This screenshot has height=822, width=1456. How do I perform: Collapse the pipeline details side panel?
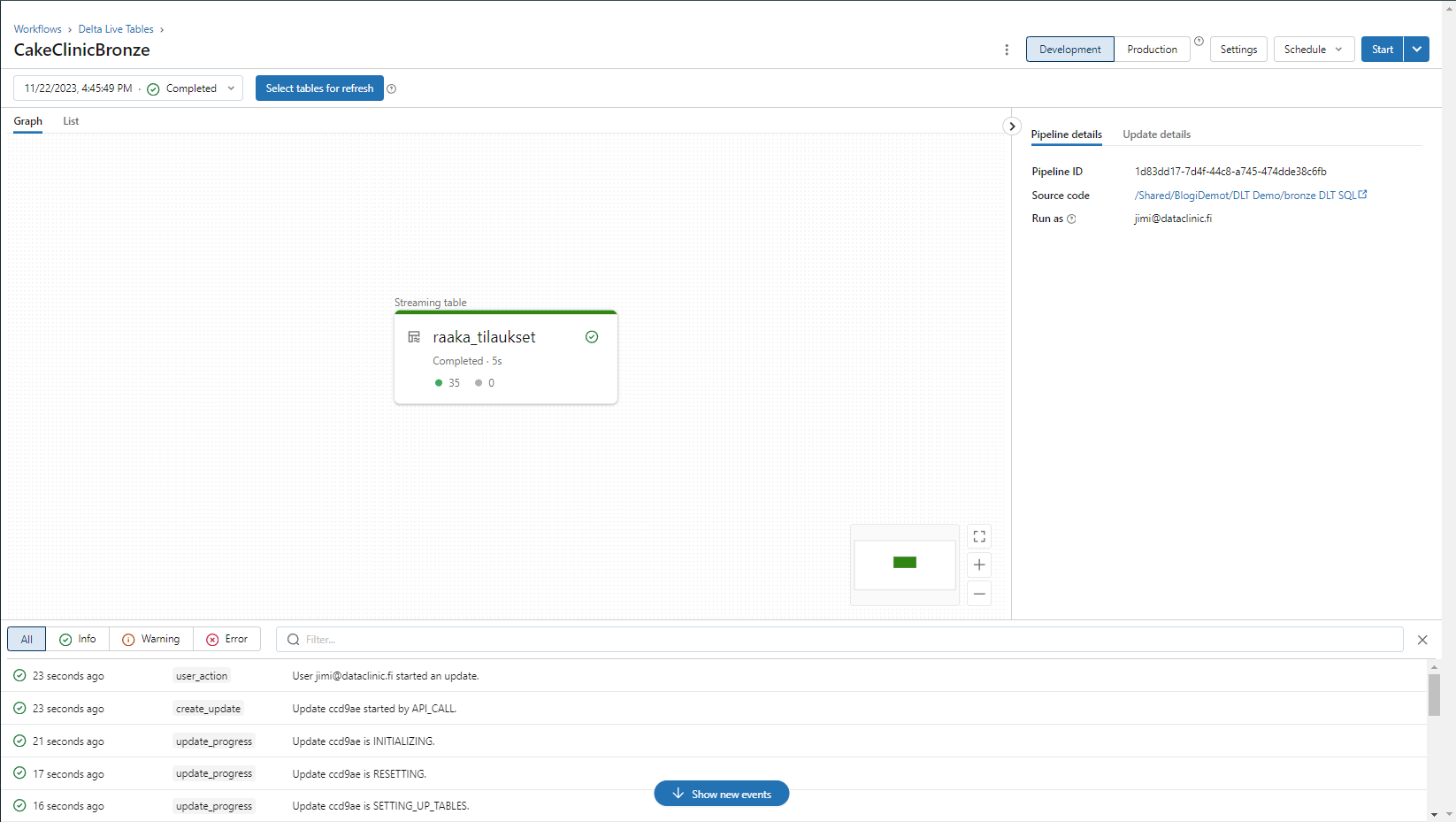[x=1012, y=127]
